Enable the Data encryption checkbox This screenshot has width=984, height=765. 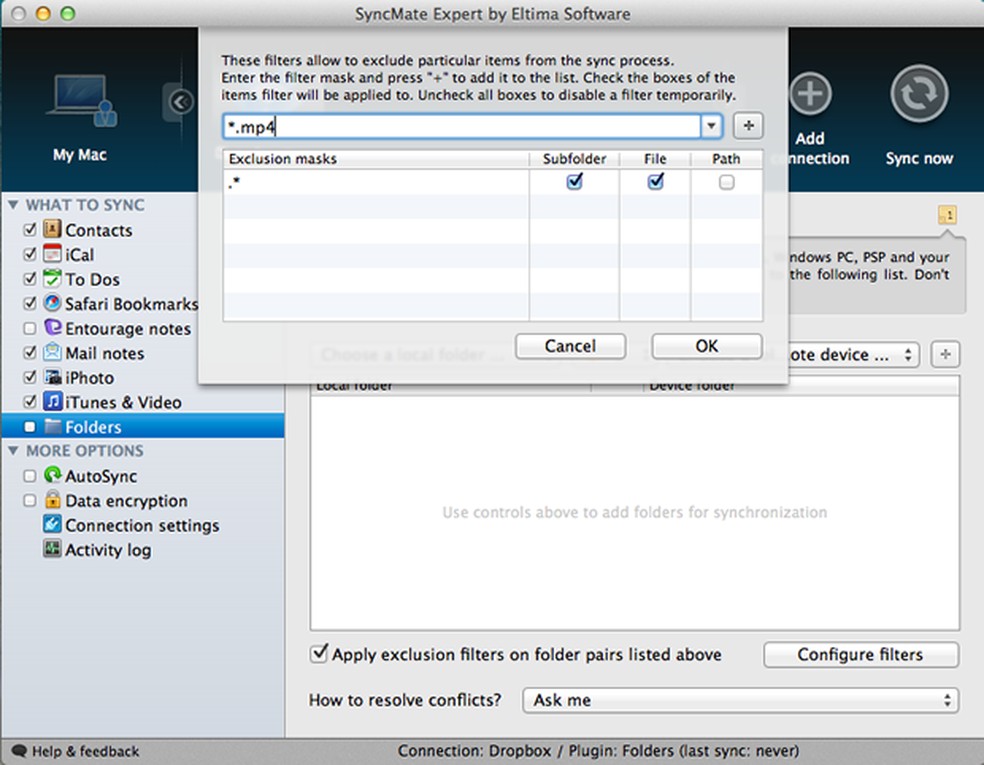(29, 500)
